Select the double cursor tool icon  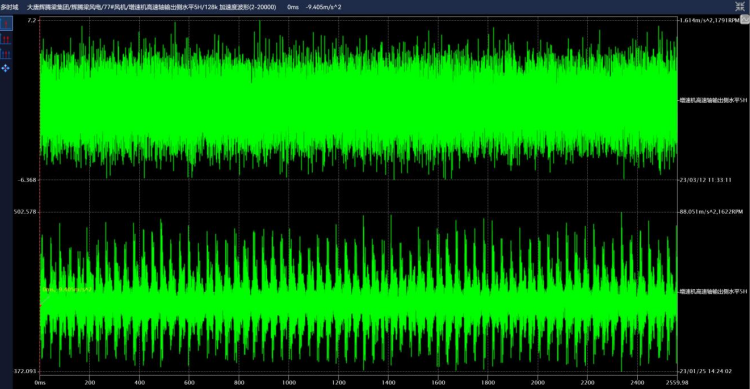tap(6, 39)
